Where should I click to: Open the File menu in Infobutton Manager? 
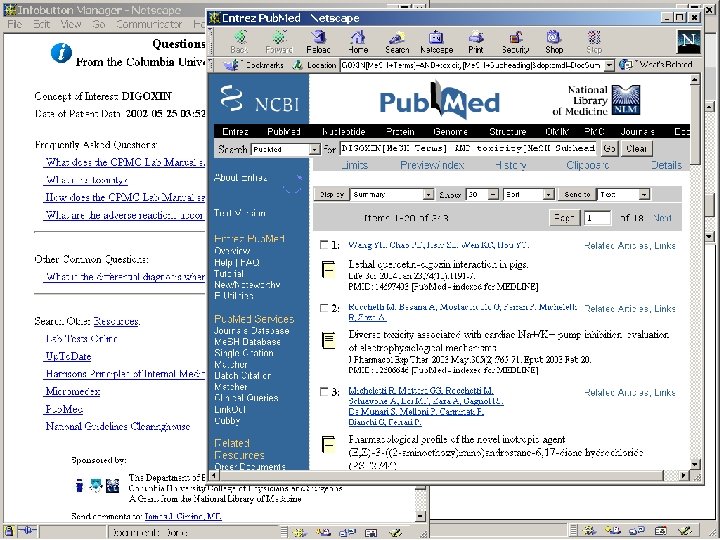coord(15,24)
